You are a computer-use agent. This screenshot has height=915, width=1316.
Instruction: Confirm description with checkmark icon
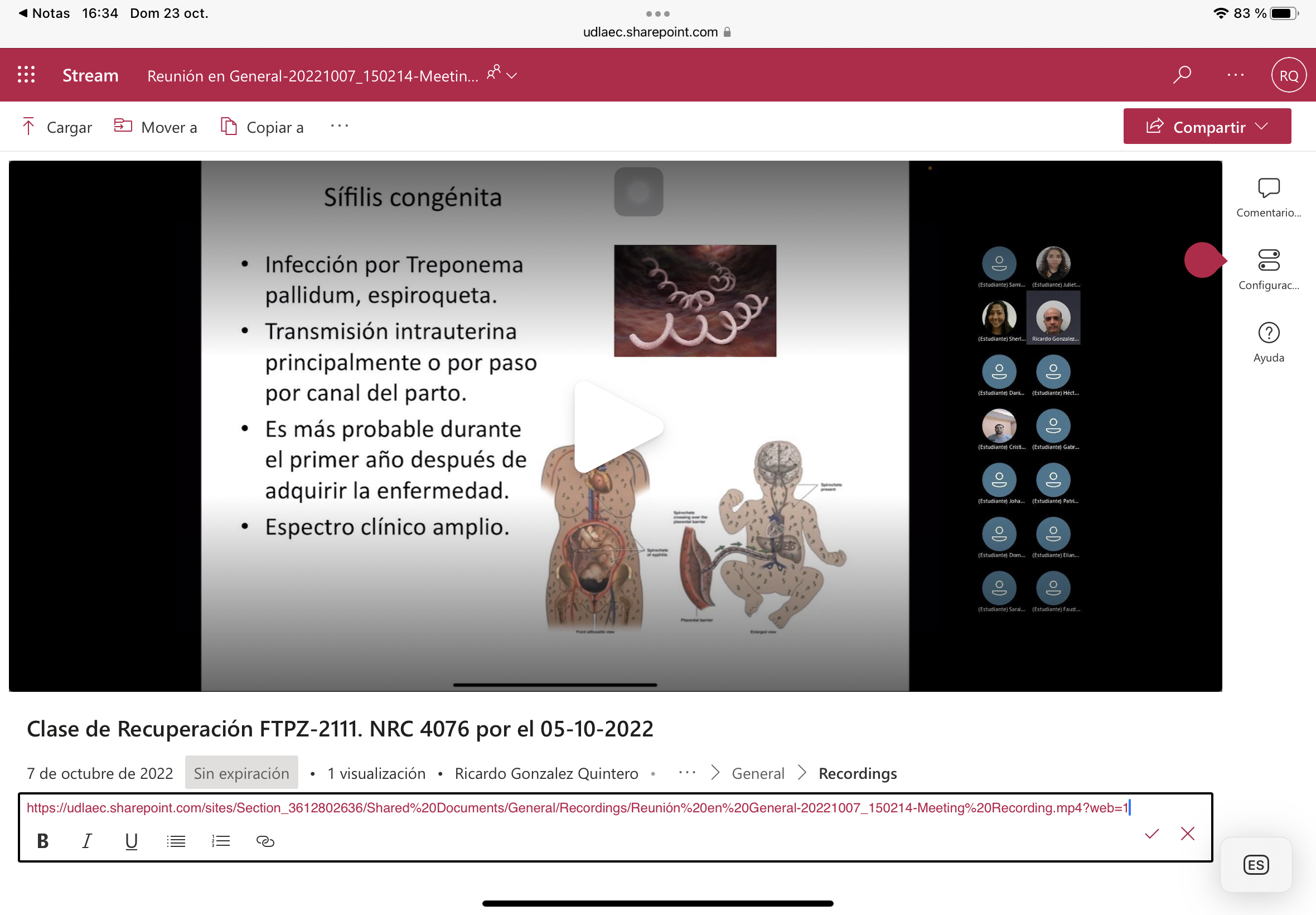[1151, 834]
